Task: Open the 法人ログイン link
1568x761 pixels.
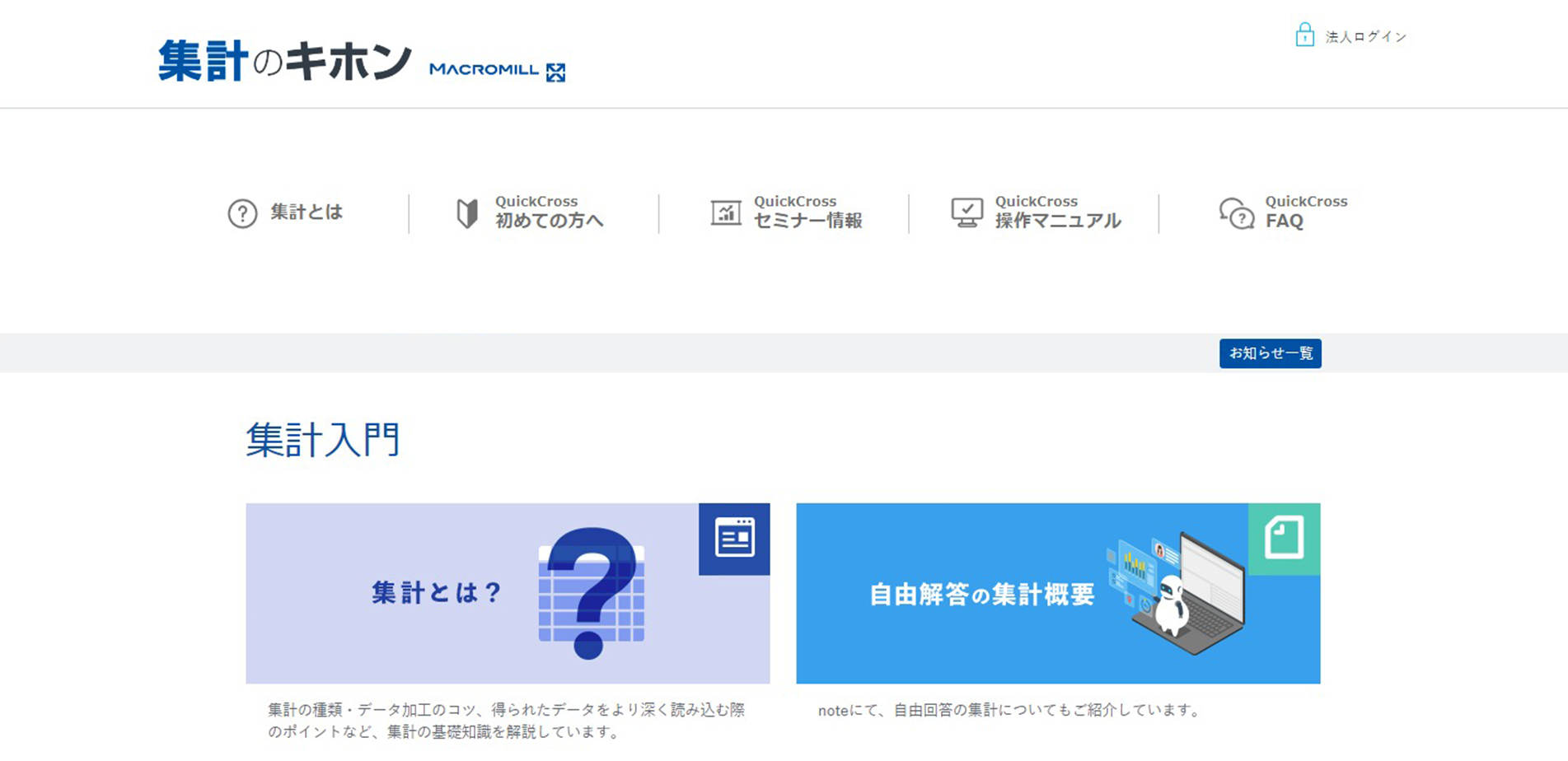Action: point(1365,37)
